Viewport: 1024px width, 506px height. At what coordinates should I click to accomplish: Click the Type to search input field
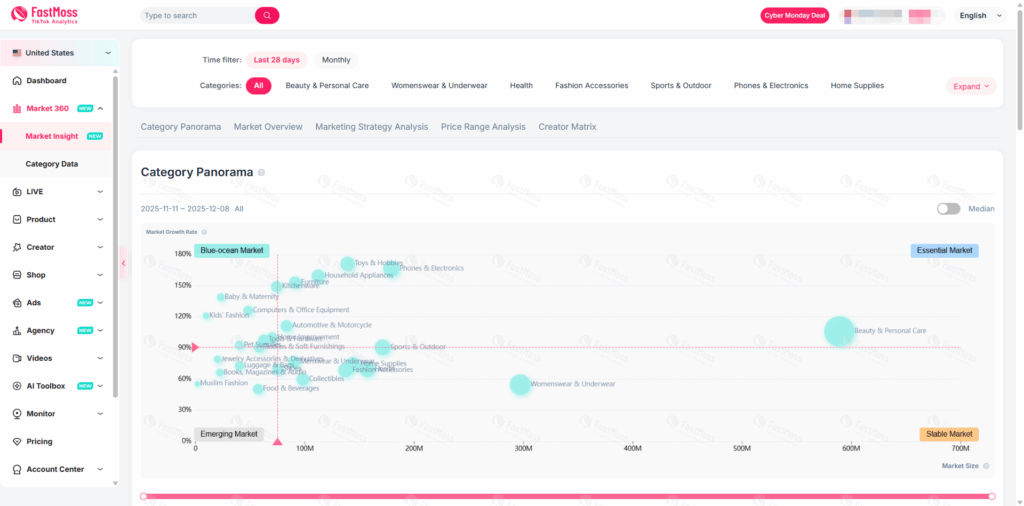click(x=196, y=16)
